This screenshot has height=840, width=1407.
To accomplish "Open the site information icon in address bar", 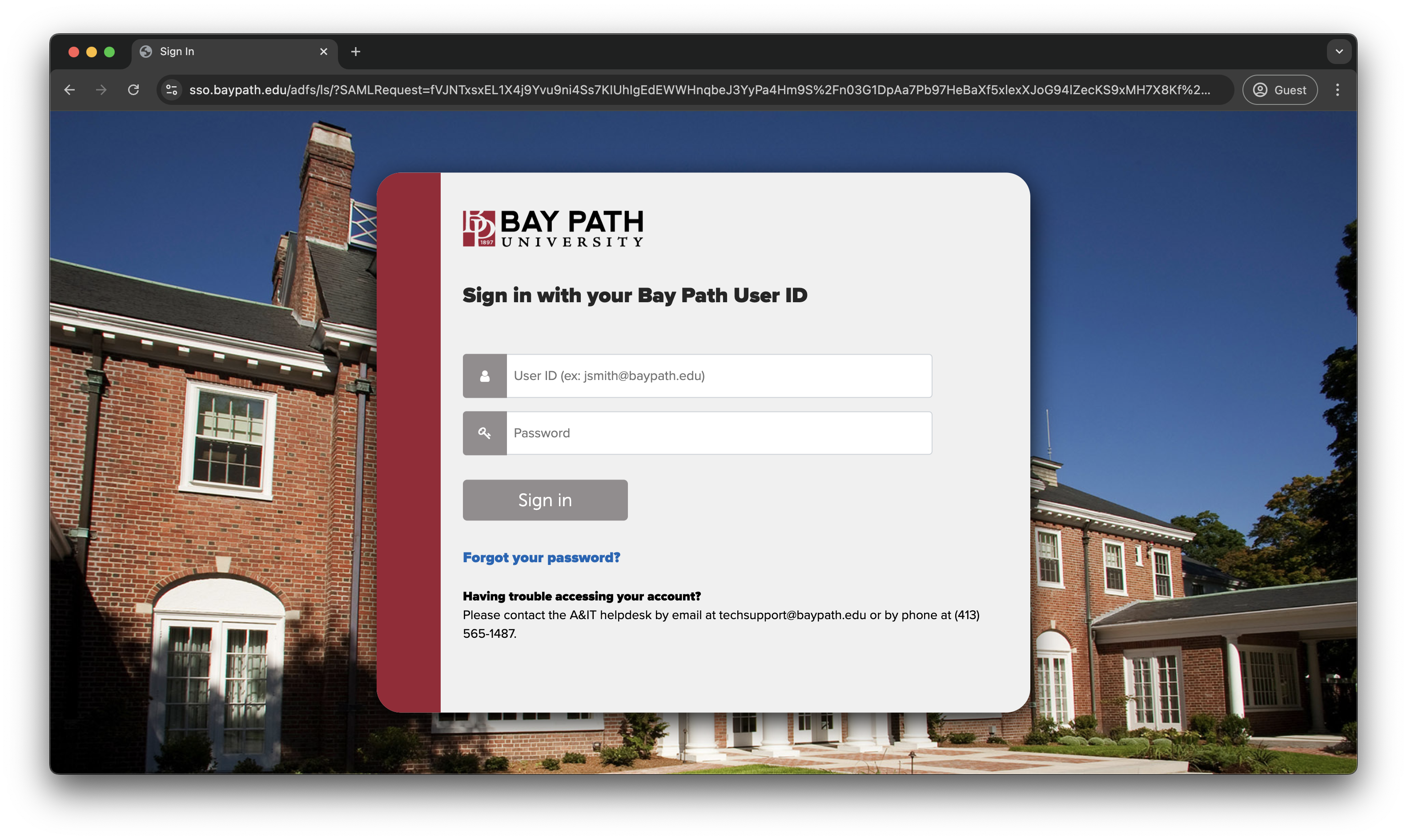I will point(172,90).
